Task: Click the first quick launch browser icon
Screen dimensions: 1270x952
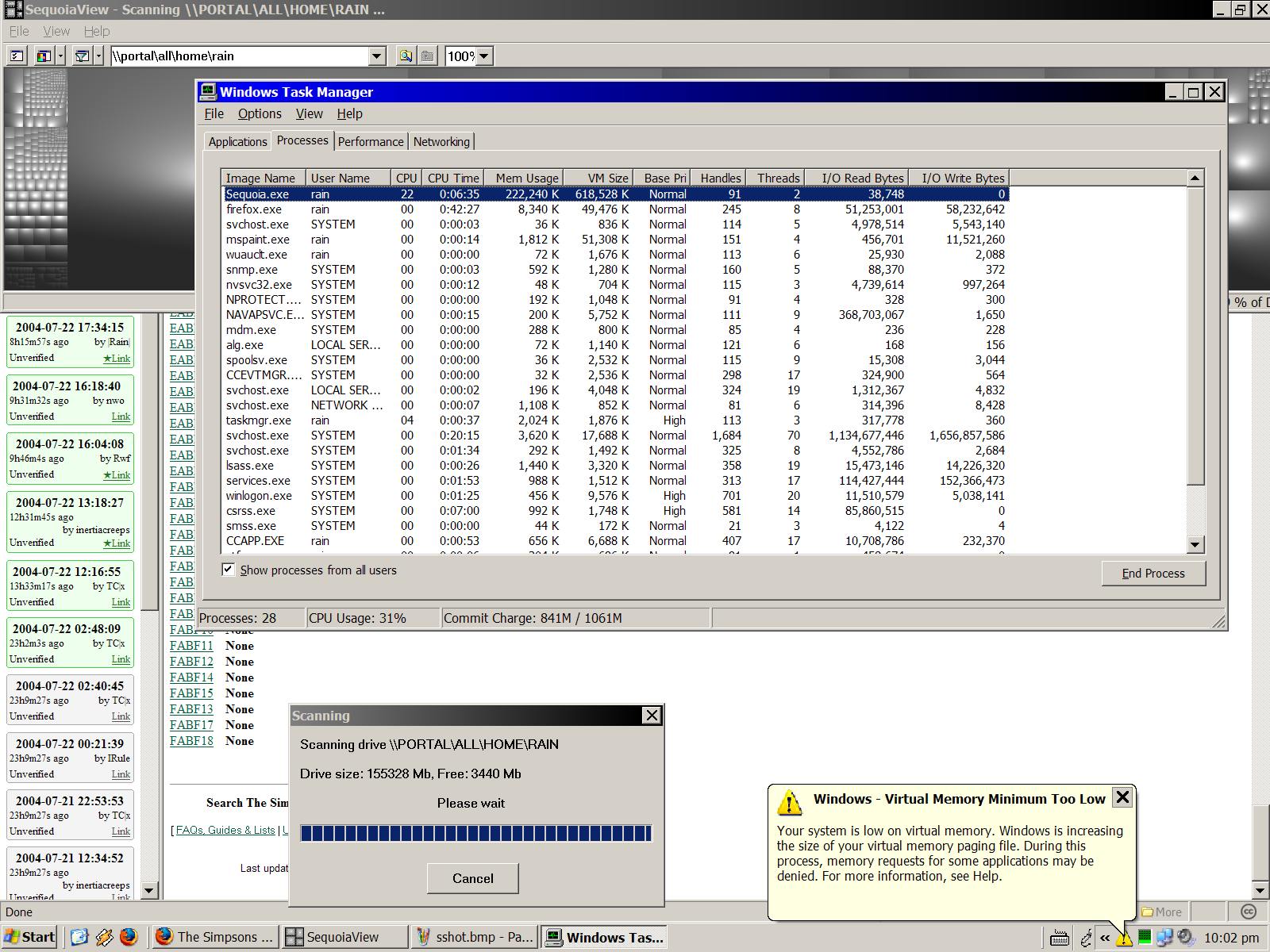Action: click(x=79, y=937)
